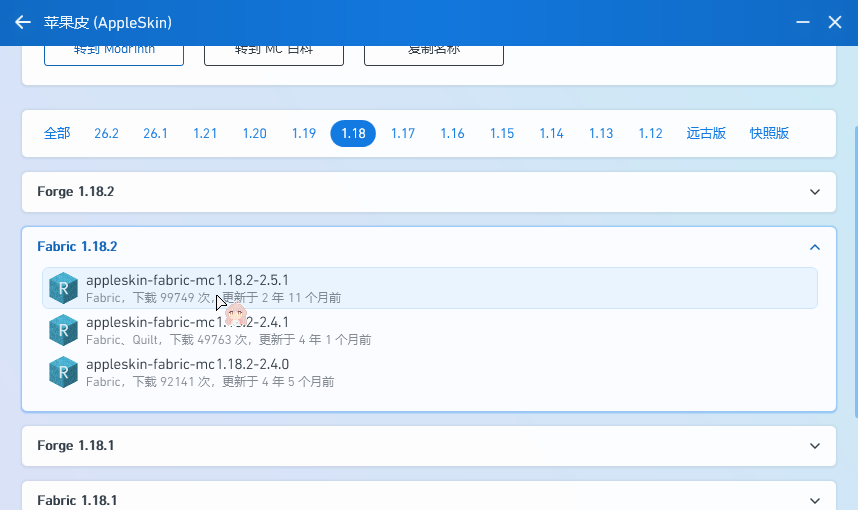Select the 全部 version filter
The image size is (858, 510).
pos(57,134)
